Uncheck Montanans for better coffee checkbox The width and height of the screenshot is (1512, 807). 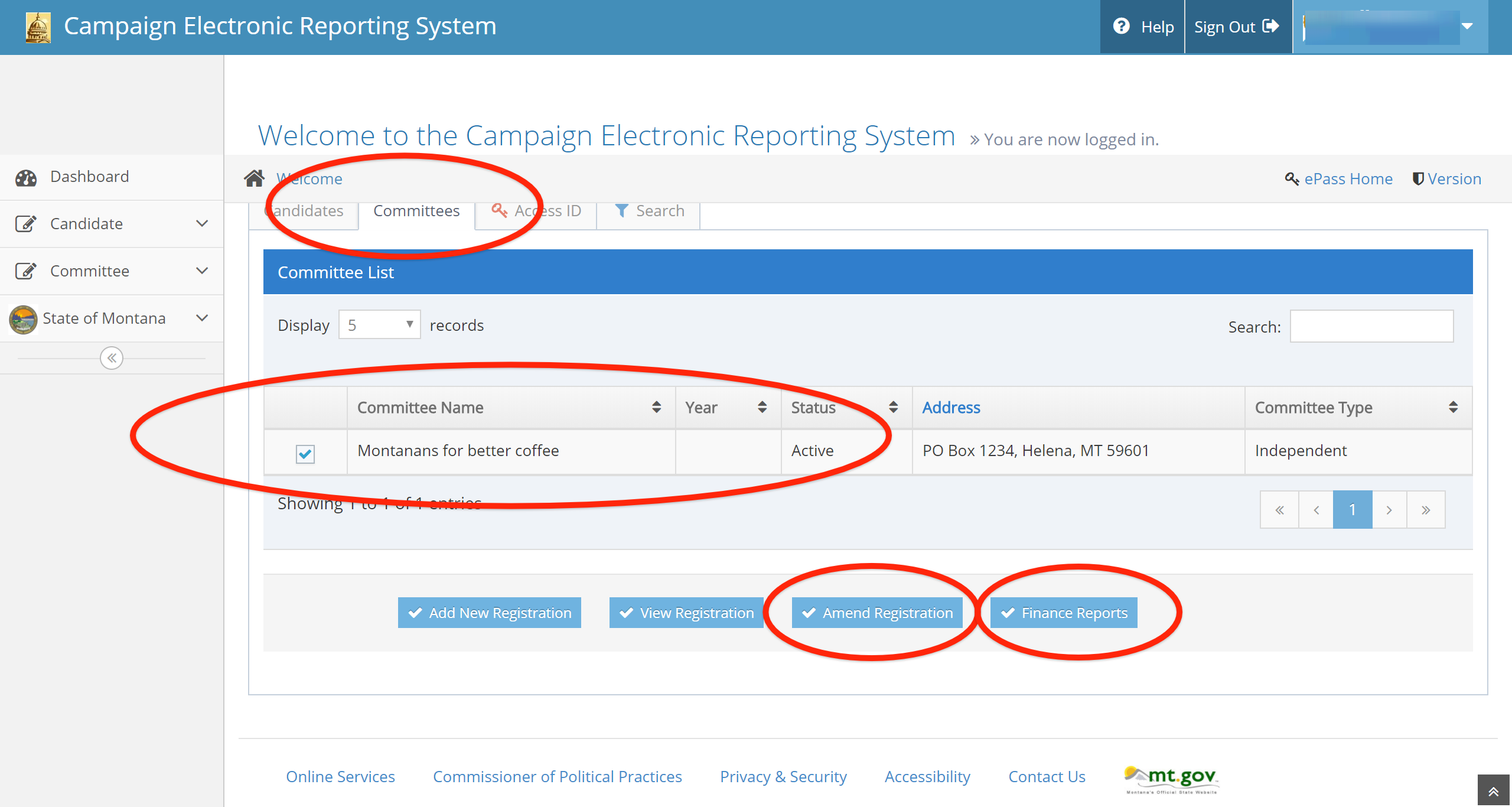click(305, 454)
